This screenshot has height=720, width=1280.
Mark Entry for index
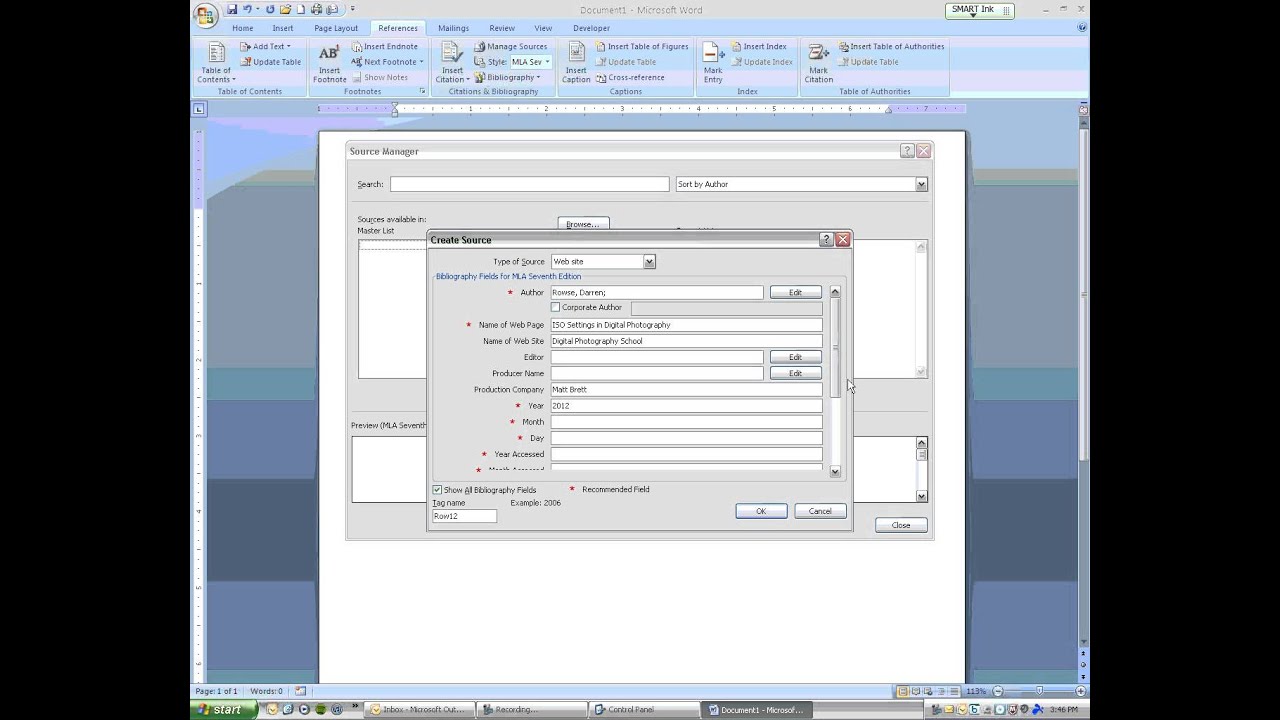(713, 62)
